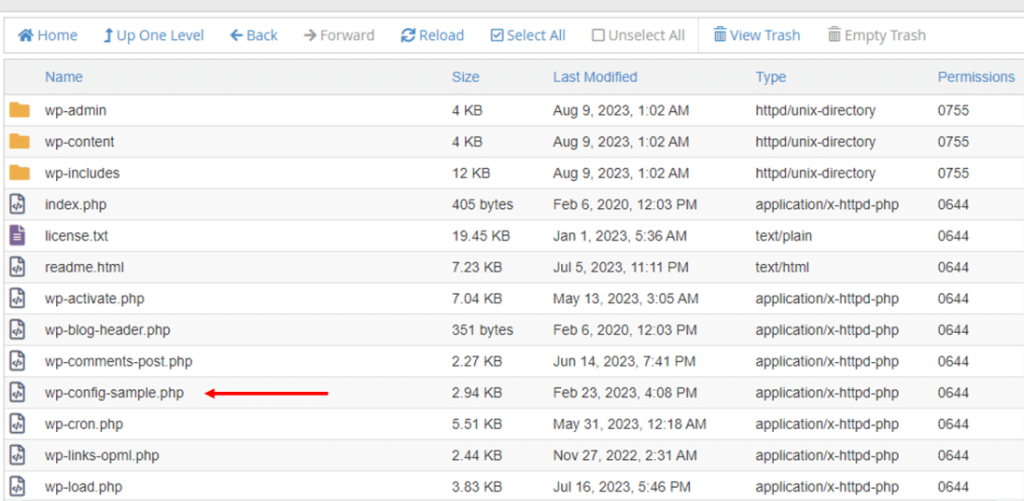1024x501 pixels.
Task: Select the wp-activate.php file name
Action: (95, 299)
